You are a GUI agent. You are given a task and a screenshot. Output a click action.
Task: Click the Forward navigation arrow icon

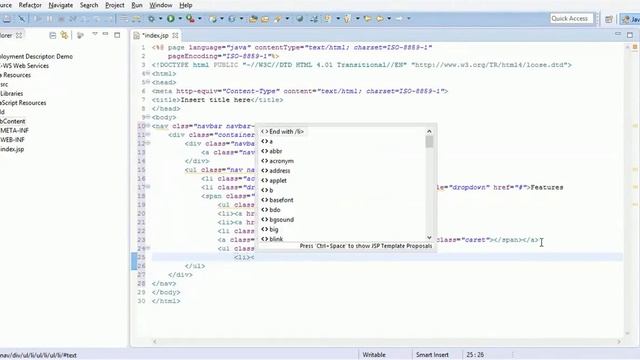click(x=399, y=19)
